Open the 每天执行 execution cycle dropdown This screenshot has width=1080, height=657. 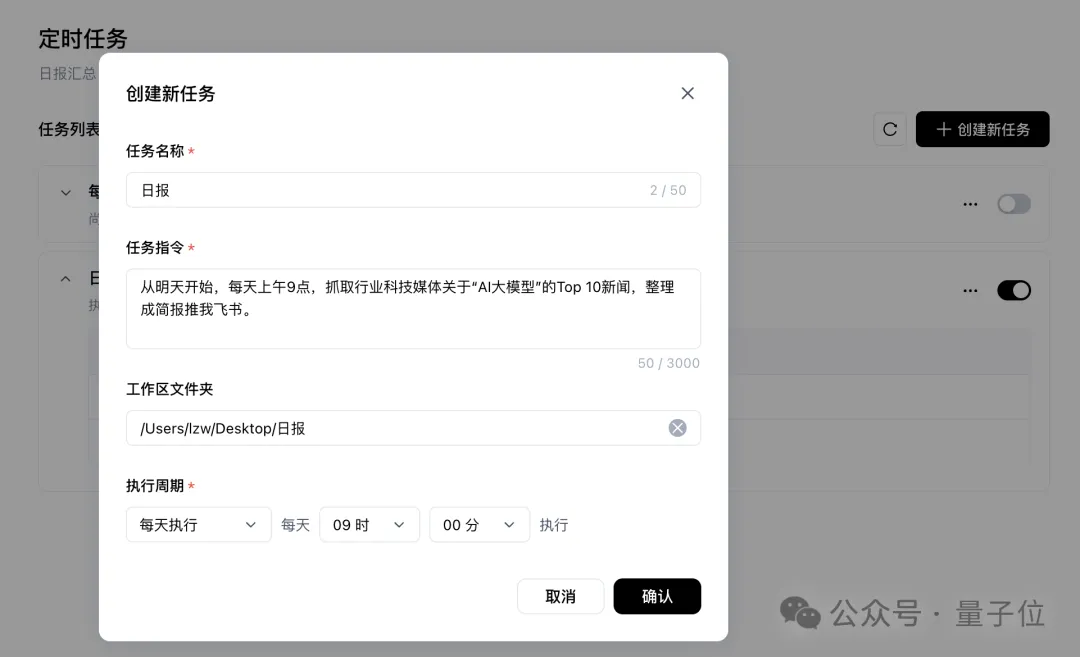(x=198, y=524)
